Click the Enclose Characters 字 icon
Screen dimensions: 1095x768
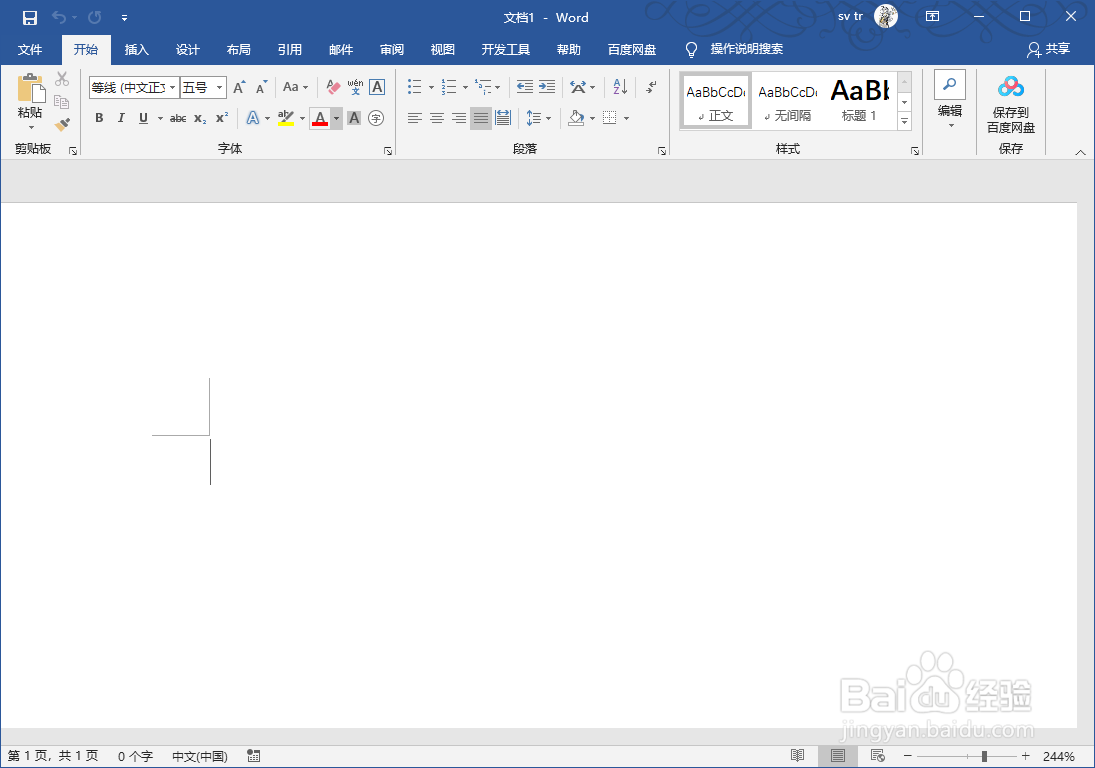(x=376, y=118)
